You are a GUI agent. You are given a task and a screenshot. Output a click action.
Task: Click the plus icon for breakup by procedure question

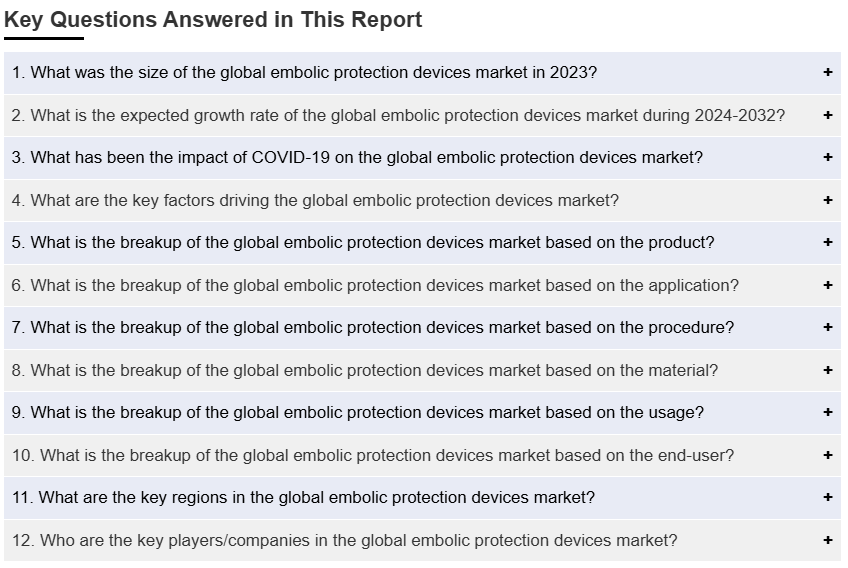coord(828,328)
